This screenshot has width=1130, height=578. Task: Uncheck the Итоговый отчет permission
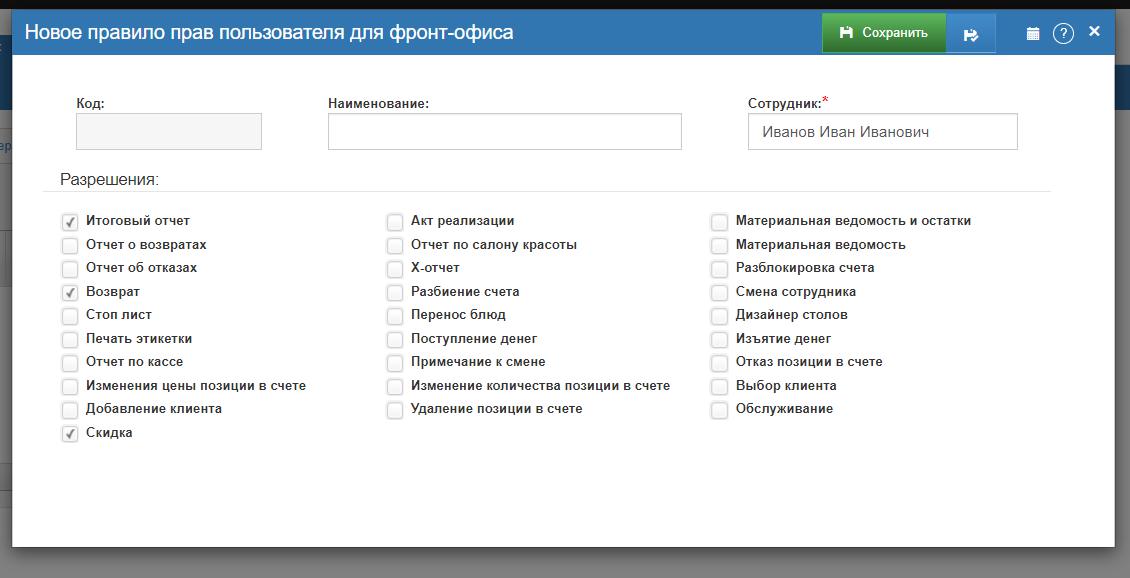pyautogui.click(x=70, y=221)
